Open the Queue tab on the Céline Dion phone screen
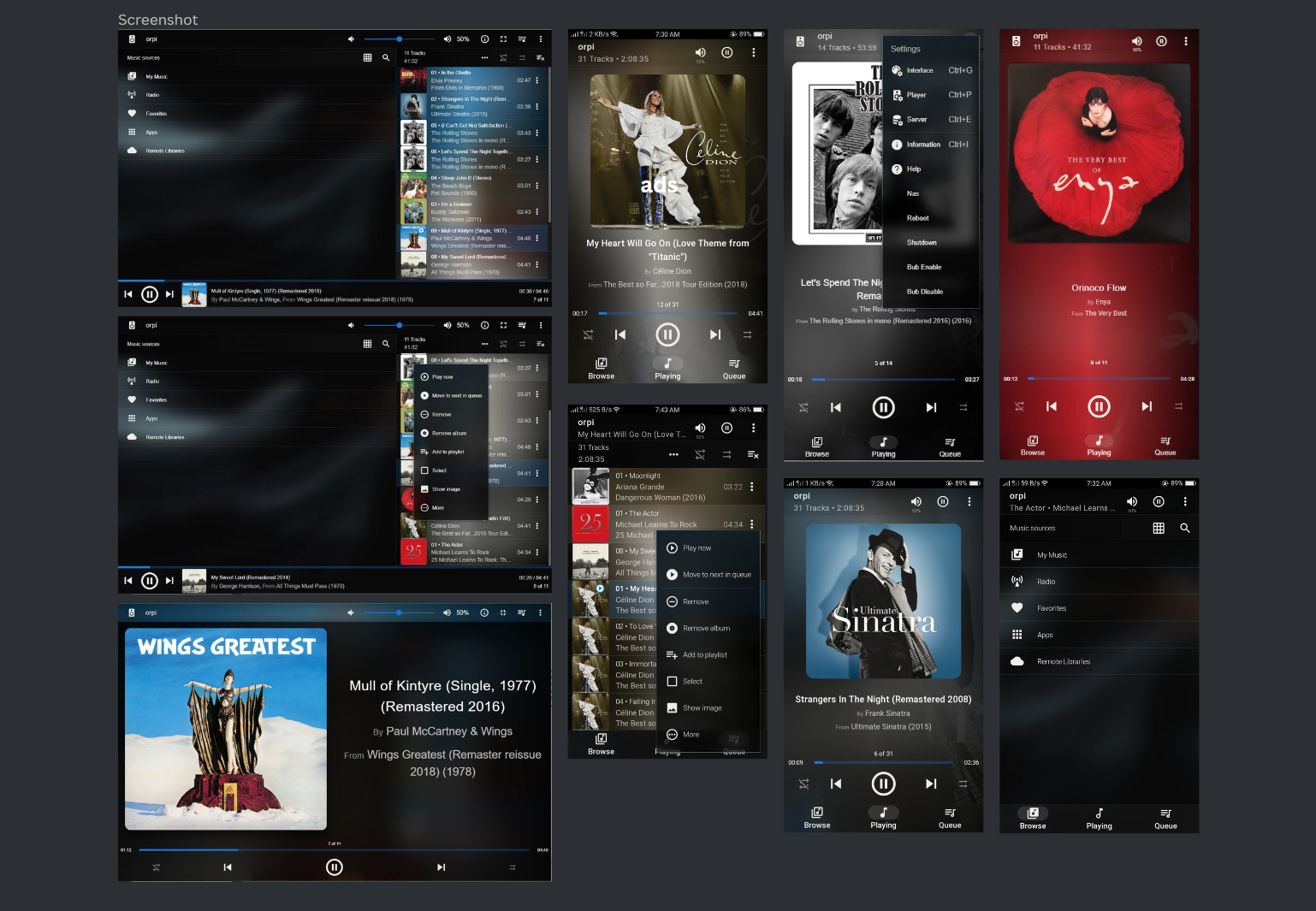1316x911 pixels. (734, 369)
